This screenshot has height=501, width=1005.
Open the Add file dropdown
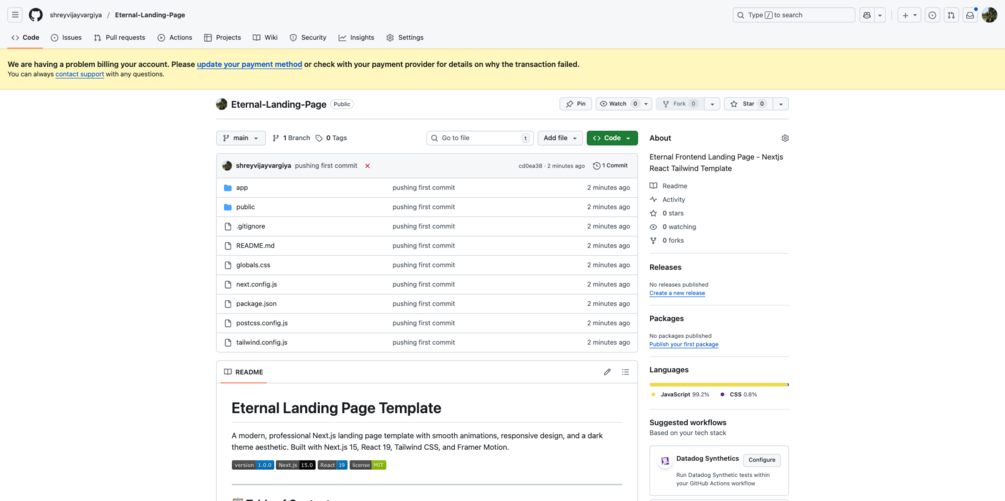point(560,138)
